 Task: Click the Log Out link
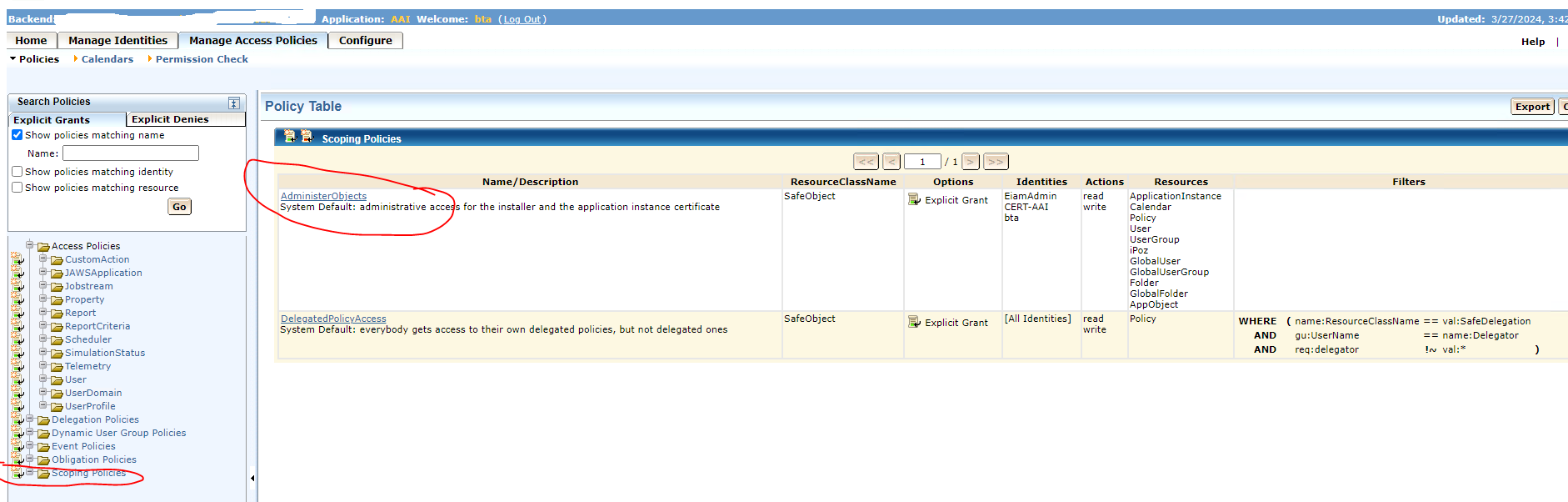(x=522, y=19)
